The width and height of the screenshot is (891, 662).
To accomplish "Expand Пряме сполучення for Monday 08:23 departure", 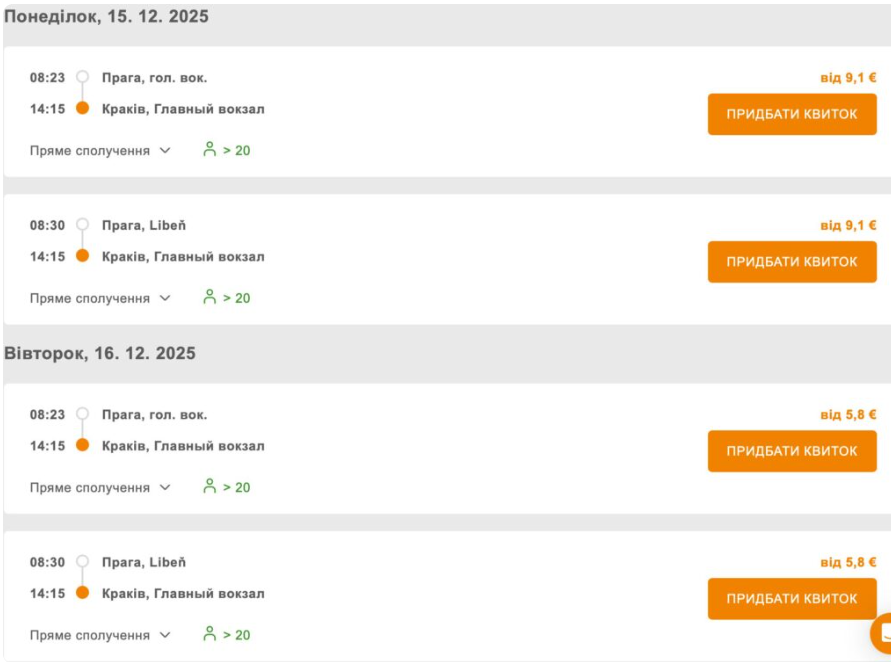I will point(100,151).
